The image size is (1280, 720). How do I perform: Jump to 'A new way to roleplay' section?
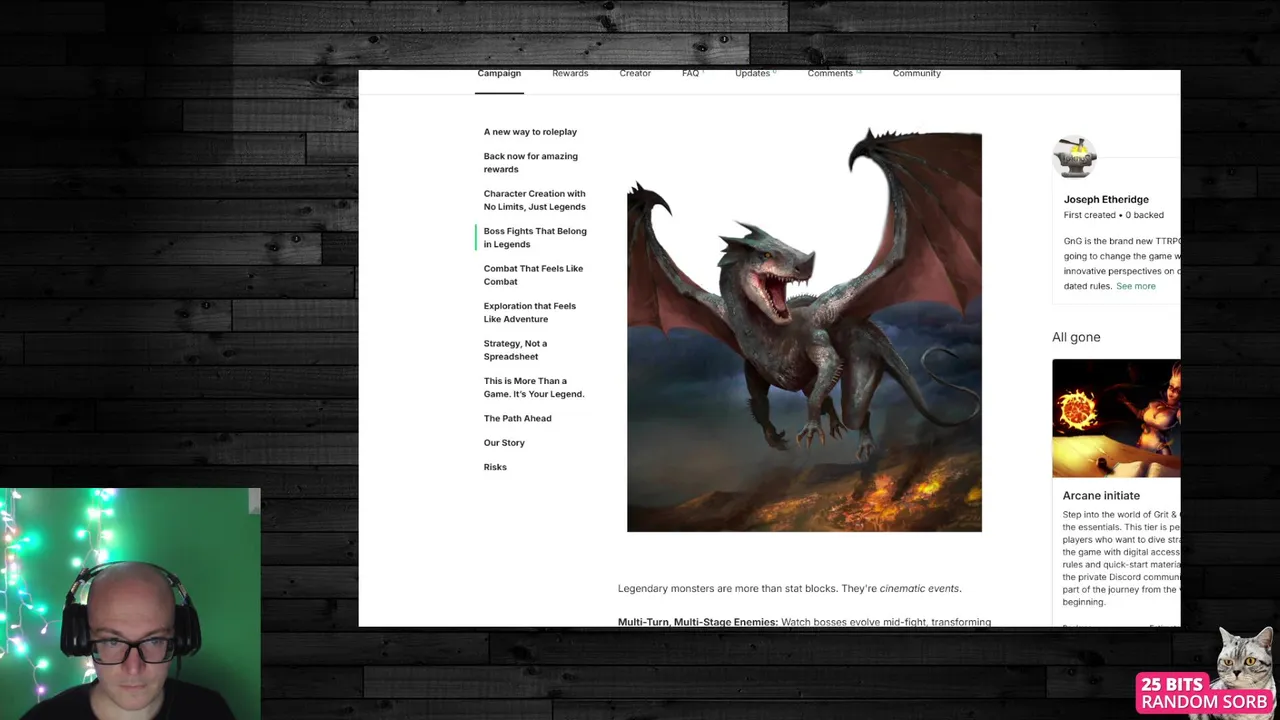(530, 132)
